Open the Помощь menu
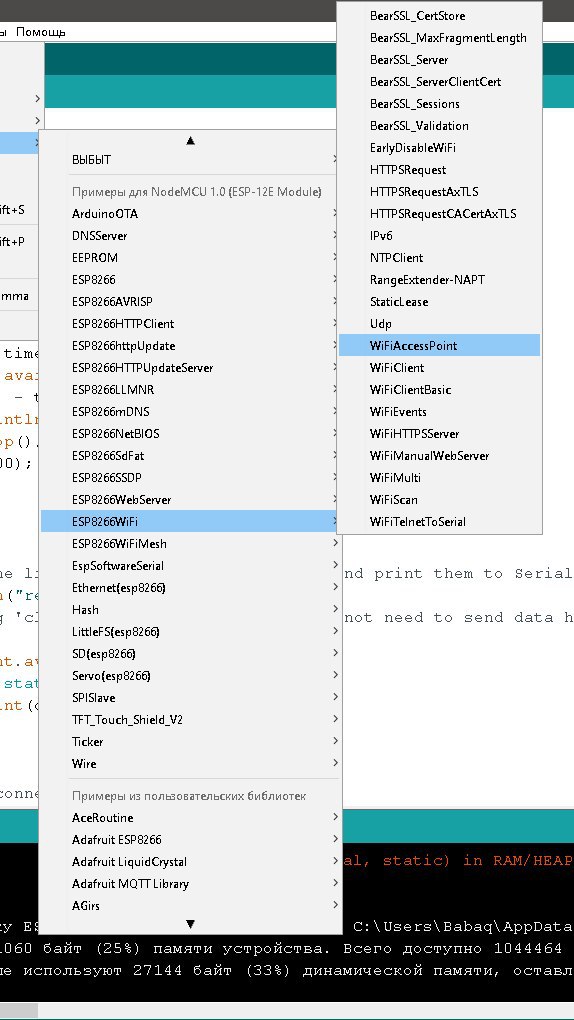This screenshot has height=1020, width=574. tap(40, 32)
